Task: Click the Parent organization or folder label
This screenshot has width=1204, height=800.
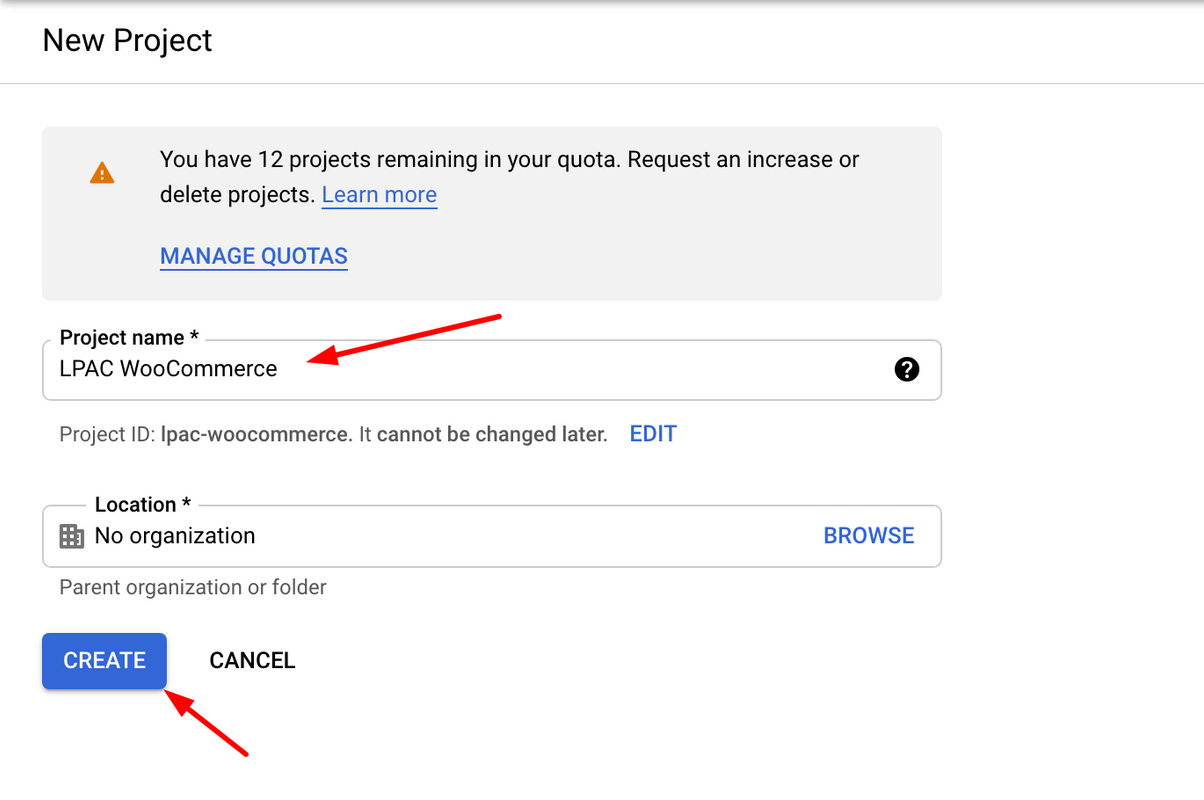Action: point(192,587)
